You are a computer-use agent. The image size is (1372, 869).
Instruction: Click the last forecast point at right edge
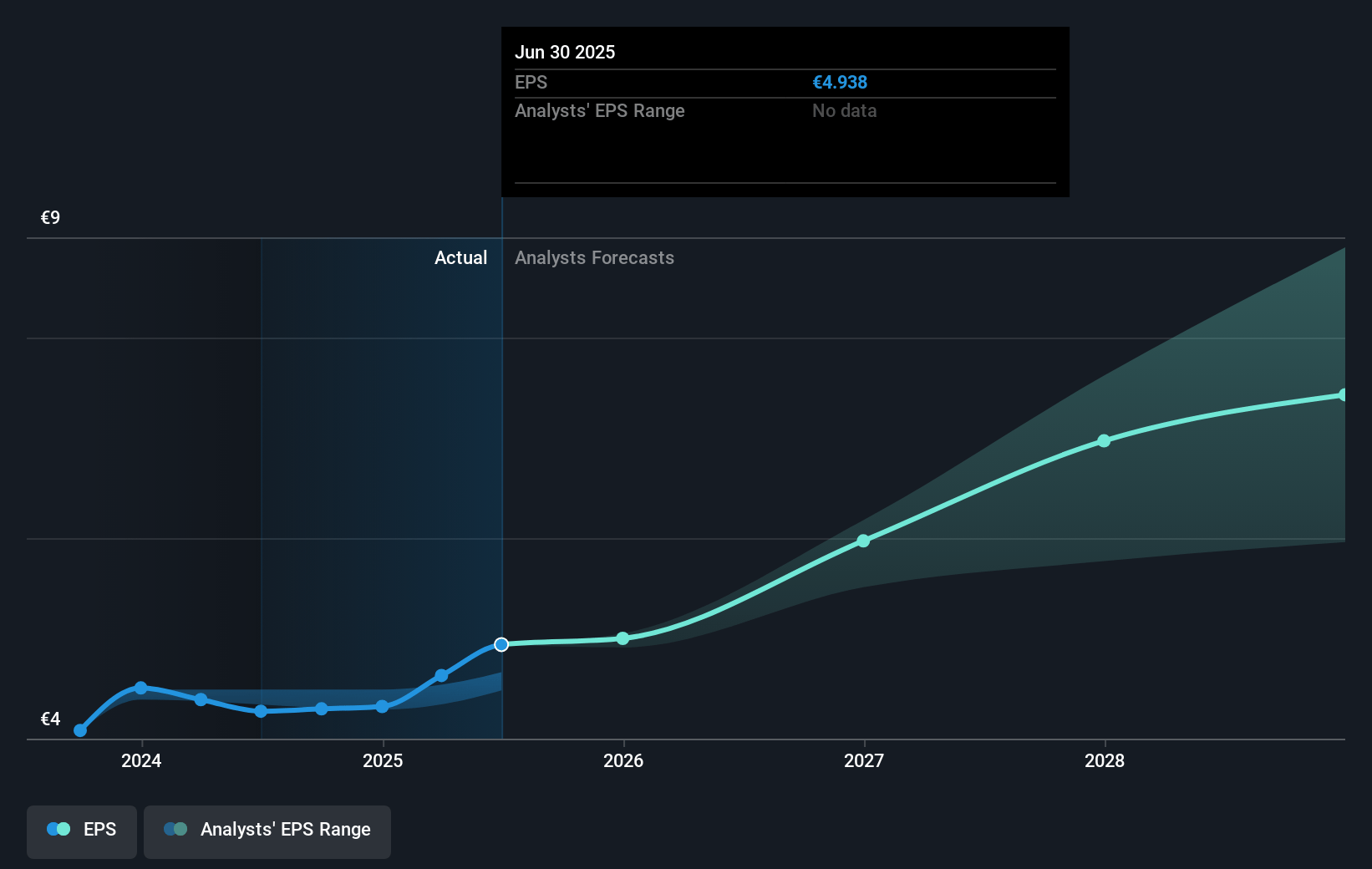(x=1343, y=394)
